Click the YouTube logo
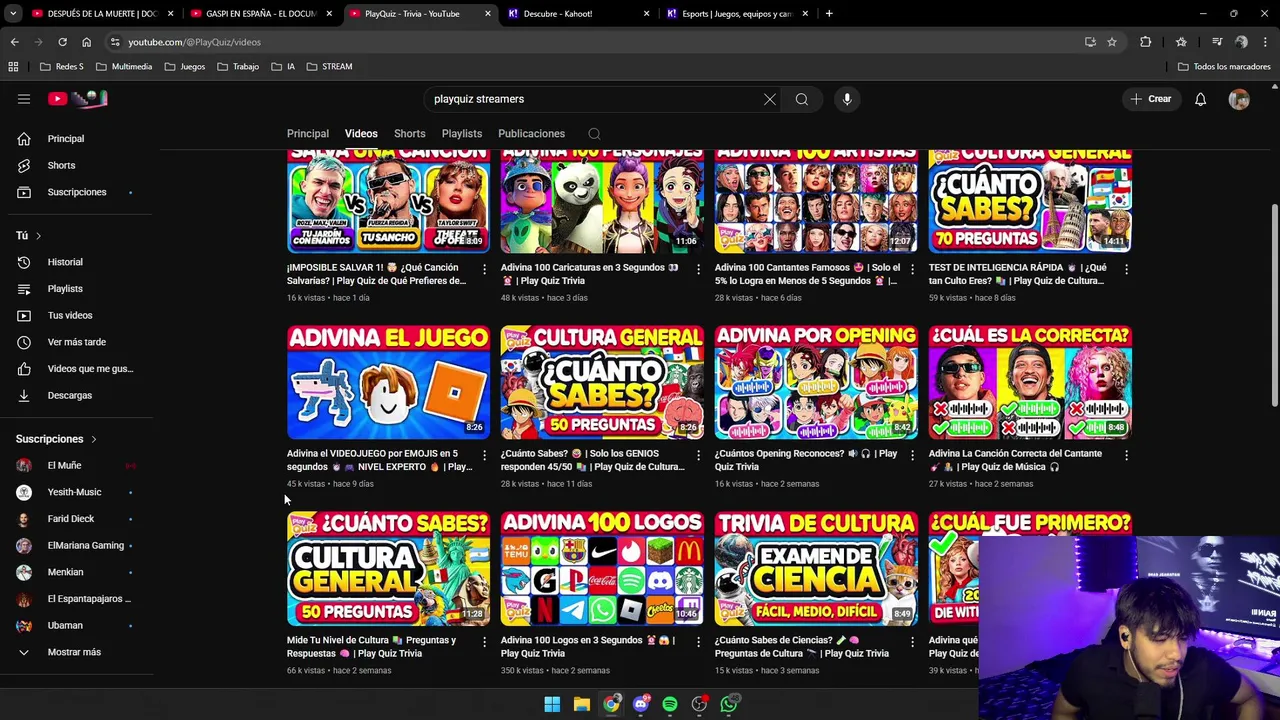 point(77,99)
